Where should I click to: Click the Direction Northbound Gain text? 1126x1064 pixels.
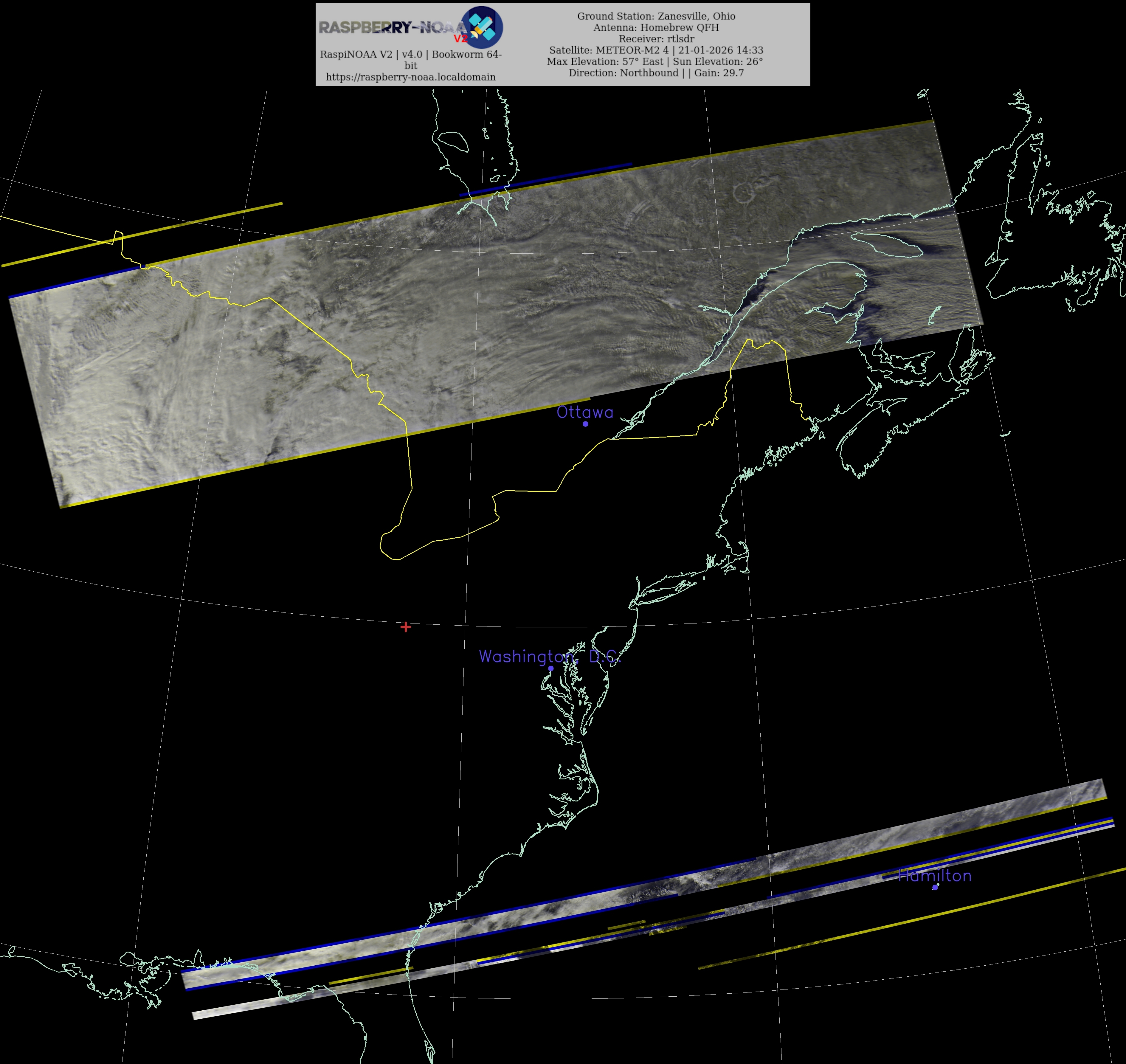[x=656, y=73]
